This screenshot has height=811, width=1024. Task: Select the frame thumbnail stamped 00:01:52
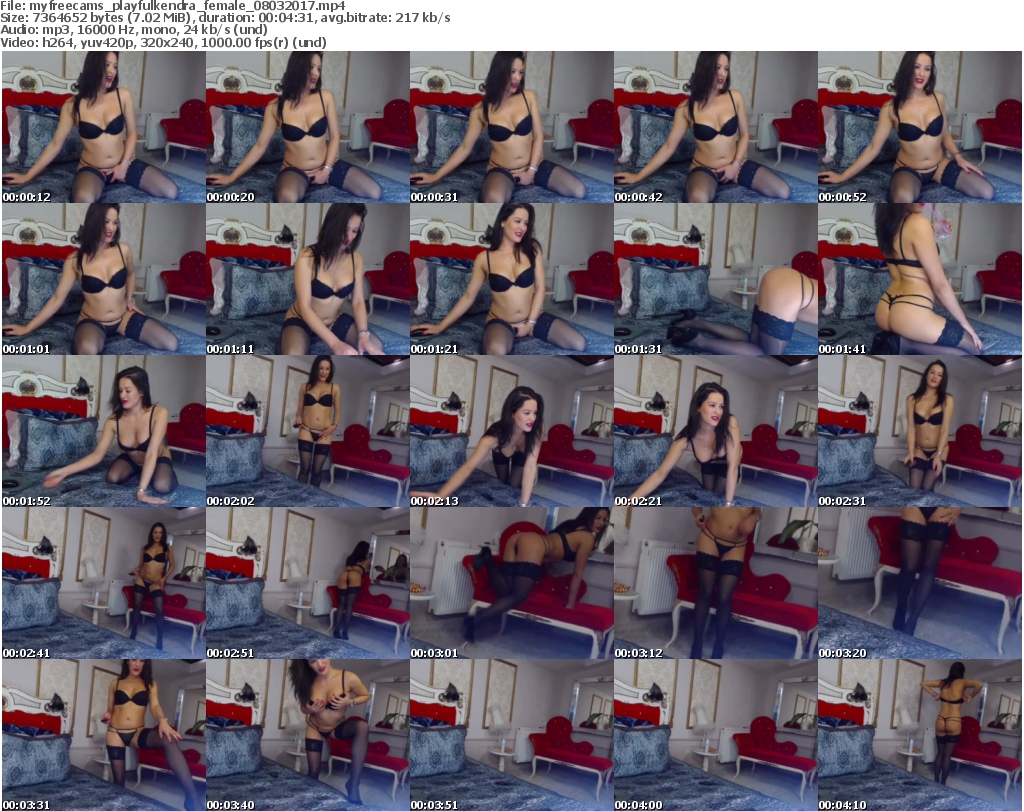(104, 432)
